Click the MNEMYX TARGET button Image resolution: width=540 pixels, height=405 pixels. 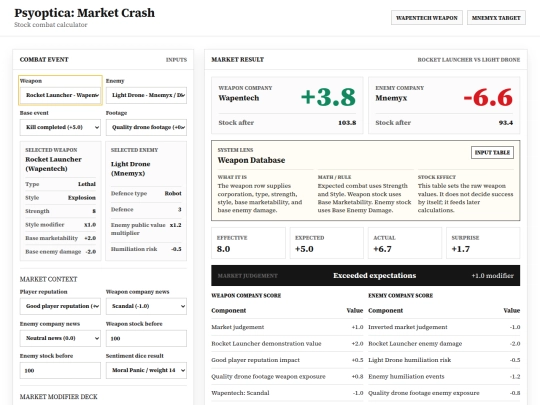496,18
